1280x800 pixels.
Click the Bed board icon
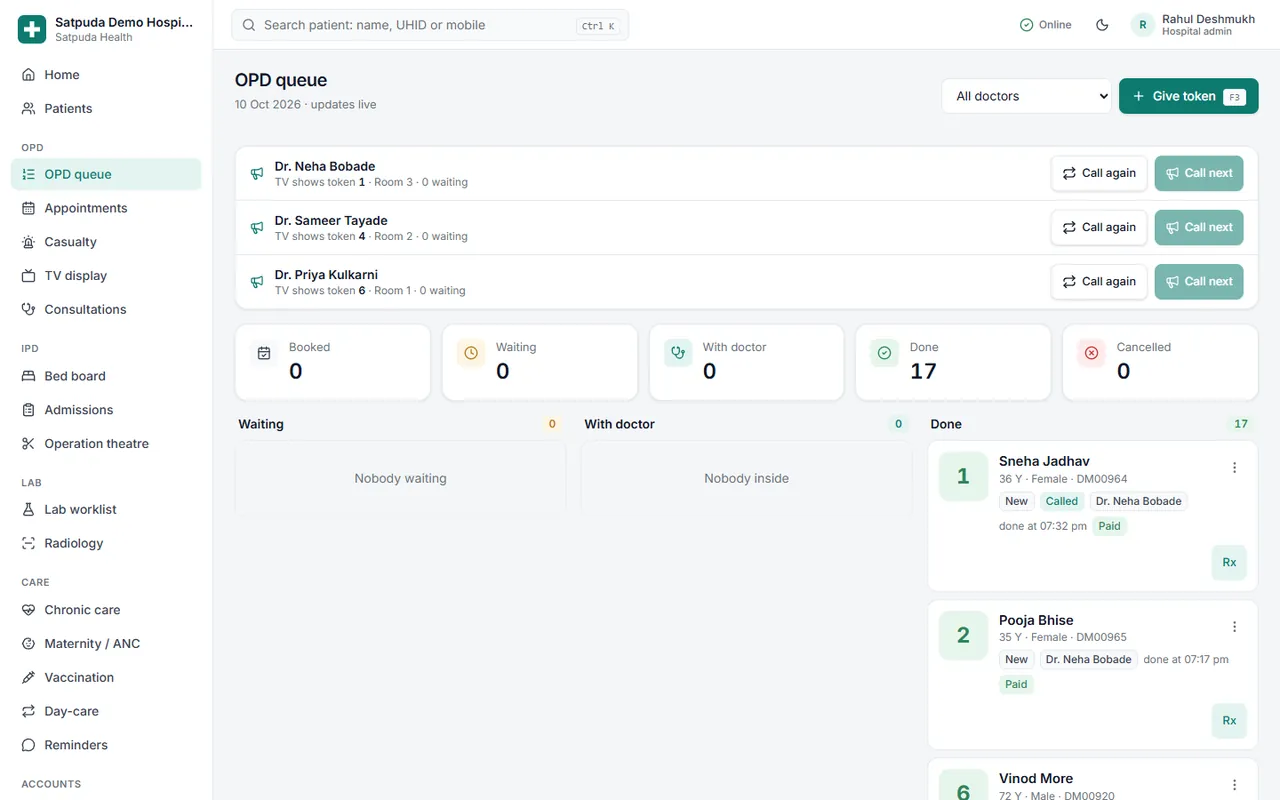coord(28,376)
